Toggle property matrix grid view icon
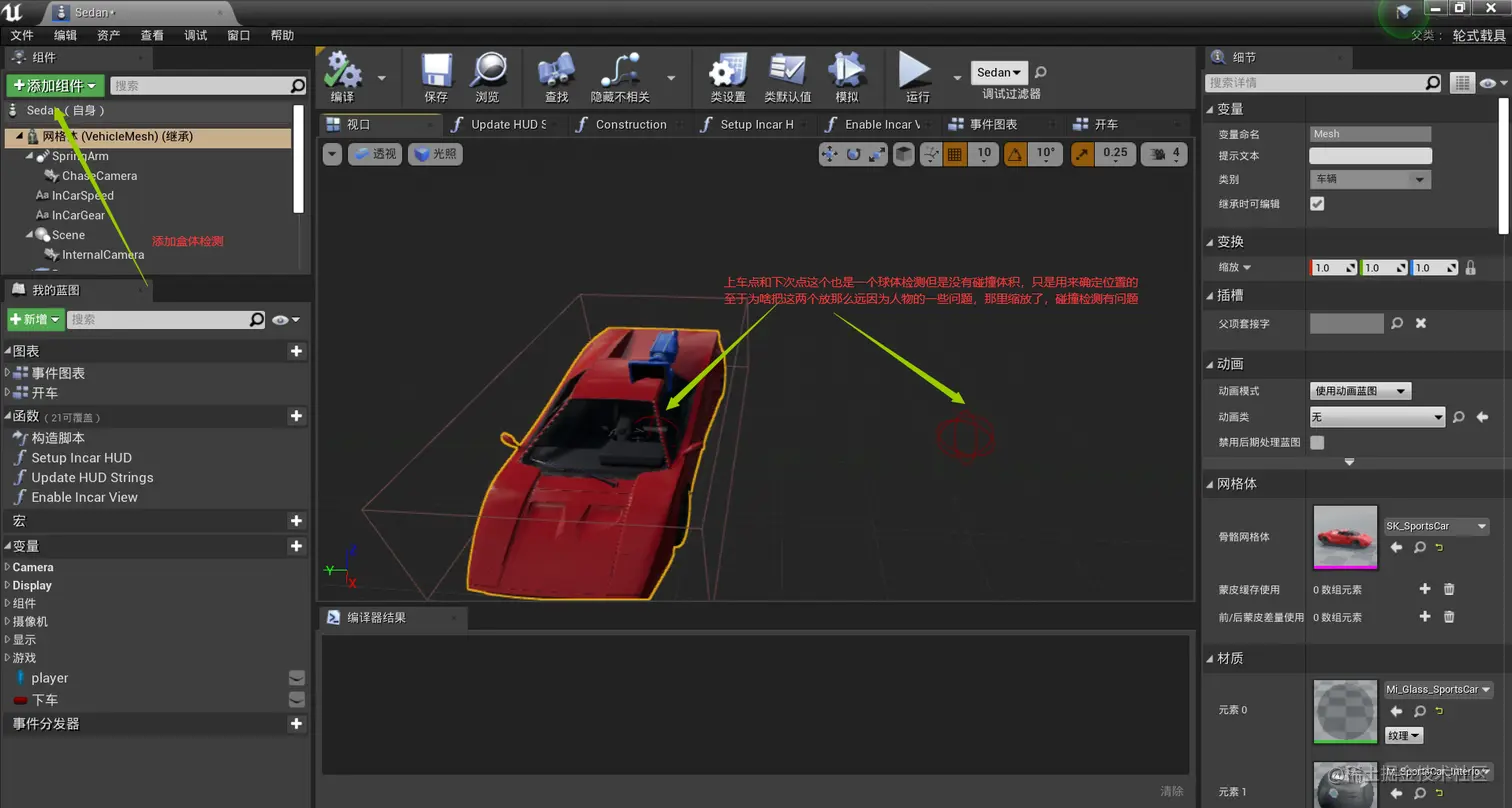Screen dimensions: 1512x808 1462,83
